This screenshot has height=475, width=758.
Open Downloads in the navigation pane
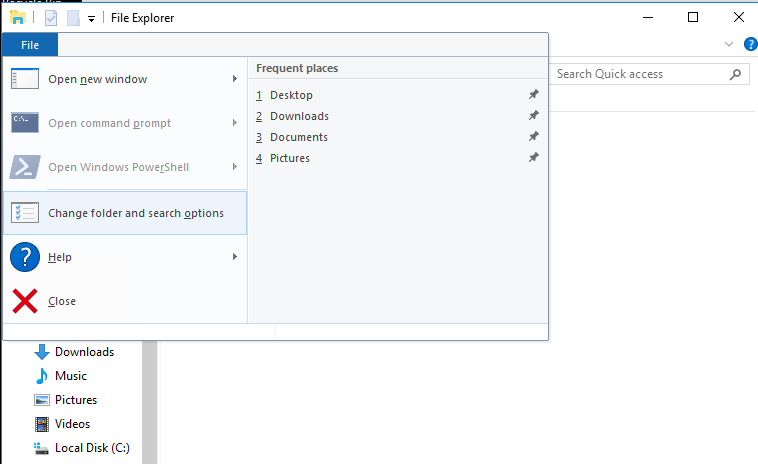(84, 352)
